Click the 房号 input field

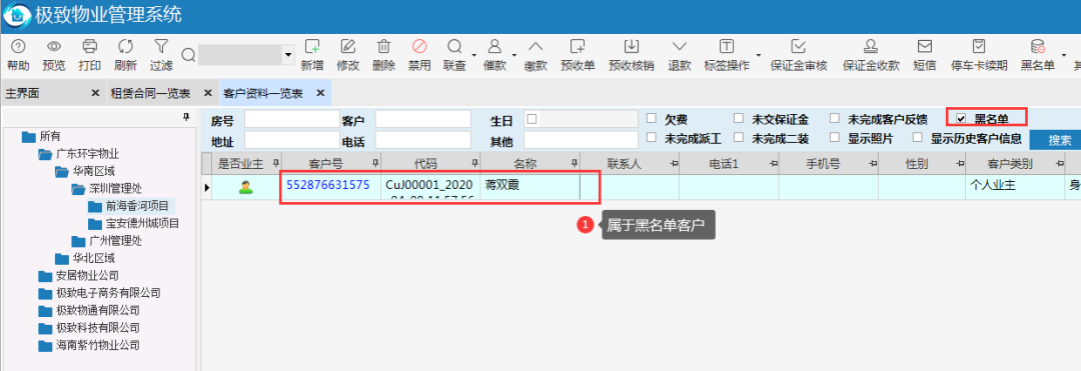coord(292,119)
